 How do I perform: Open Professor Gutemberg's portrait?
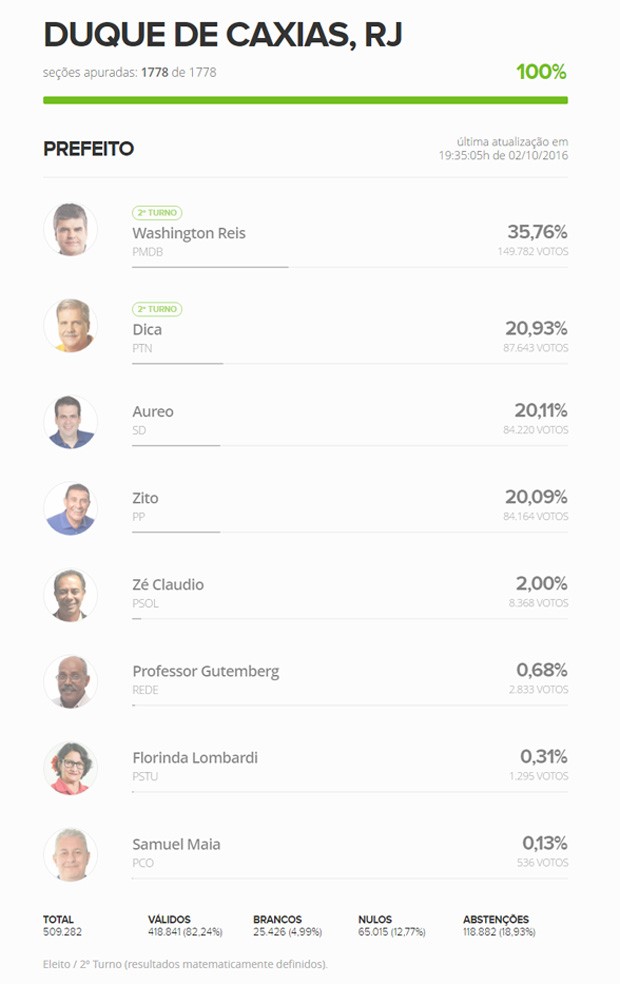(x=70, y=682)
